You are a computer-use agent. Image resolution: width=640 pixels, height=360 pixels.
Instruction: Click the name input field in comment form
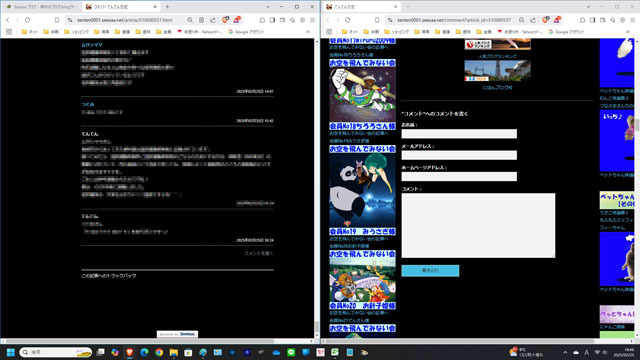459,134
